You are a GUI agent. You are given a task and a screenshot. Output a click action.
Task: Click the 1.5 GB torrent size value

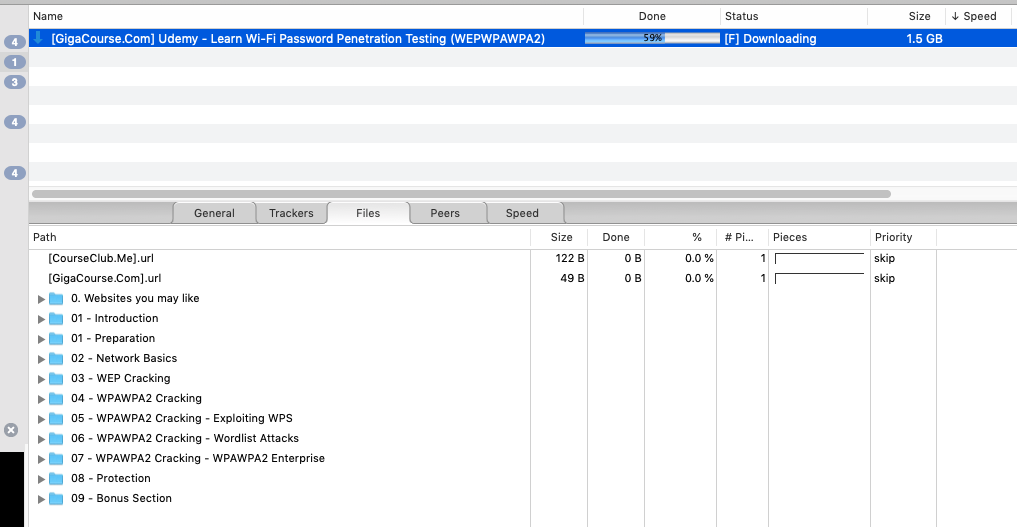click(x=924, y=39)
